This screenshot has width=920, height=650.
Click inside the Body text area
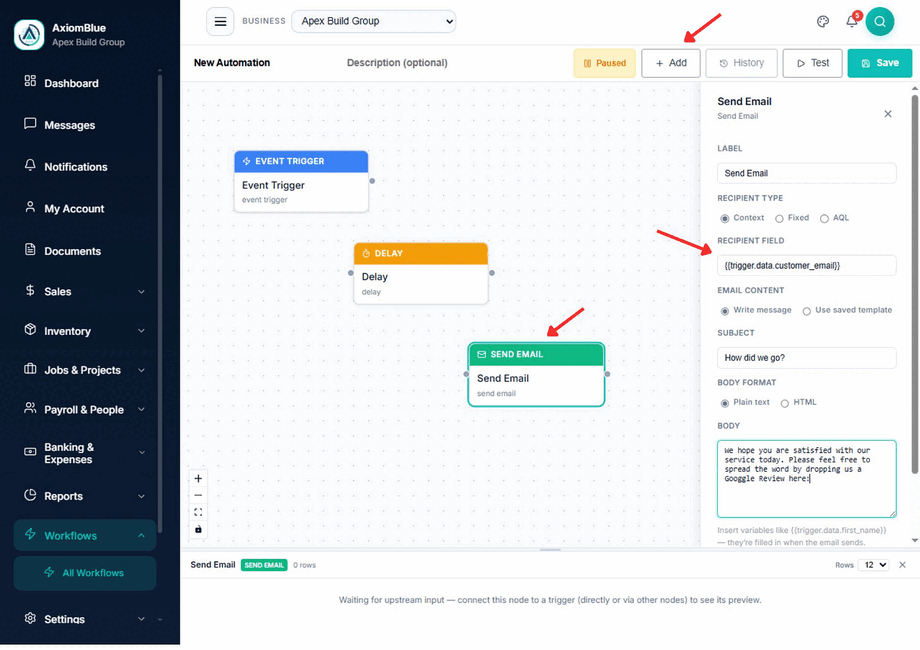click(806, 479)
